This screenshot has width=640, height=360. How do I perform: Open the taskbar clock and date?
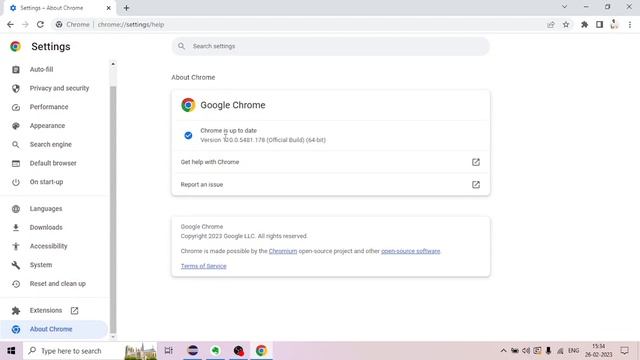[x=599, y=351]
